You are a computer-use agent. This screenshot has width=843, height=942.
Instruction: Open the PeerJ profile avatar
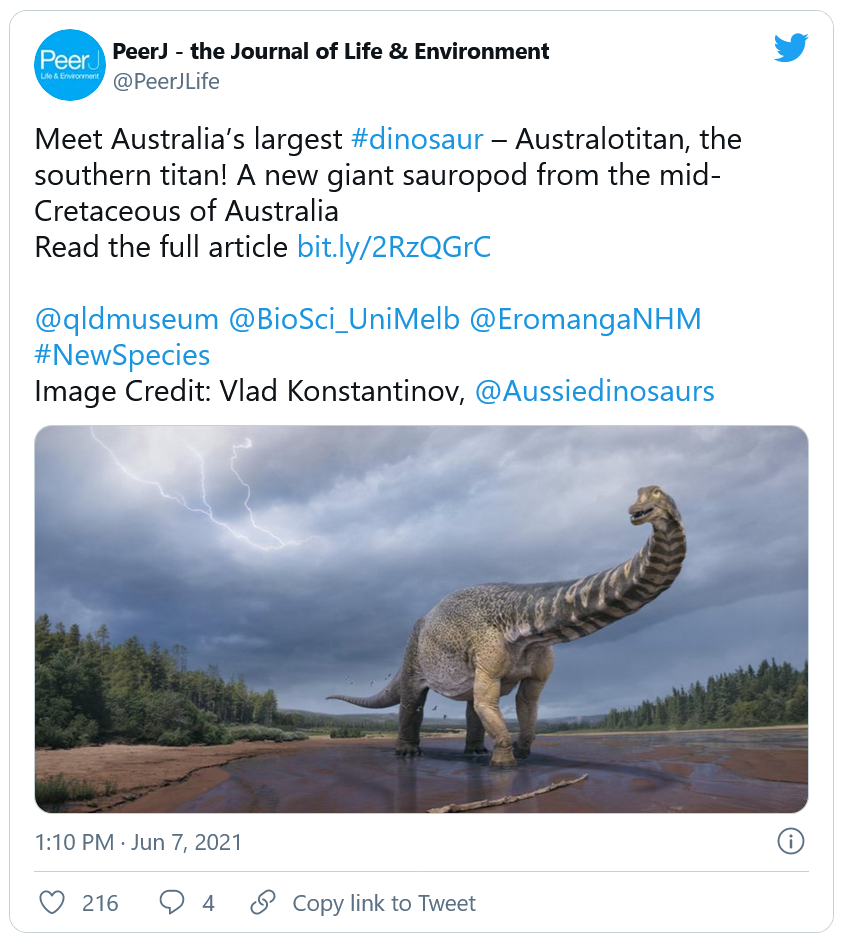[x=70, y=65]
